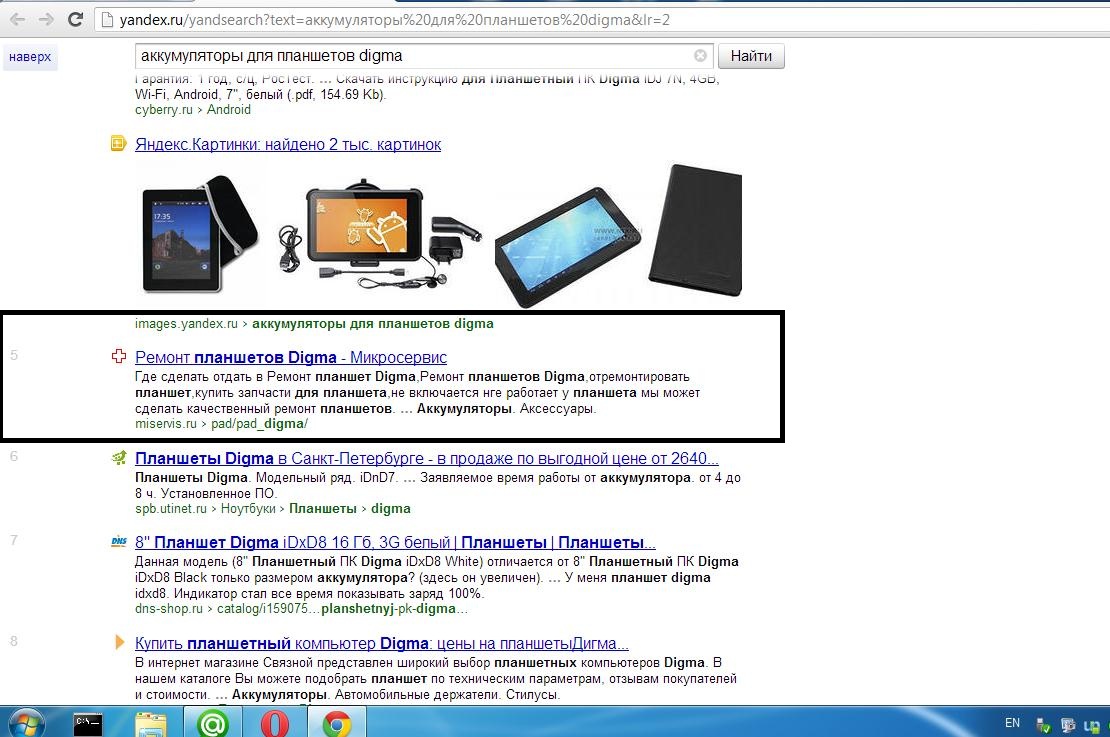The height and width of the screenshot is (737, 1110).
Task: Open 'Яндекс.Картинки: найдено 2 тыс. картинок' link
Action: [288, 144]
